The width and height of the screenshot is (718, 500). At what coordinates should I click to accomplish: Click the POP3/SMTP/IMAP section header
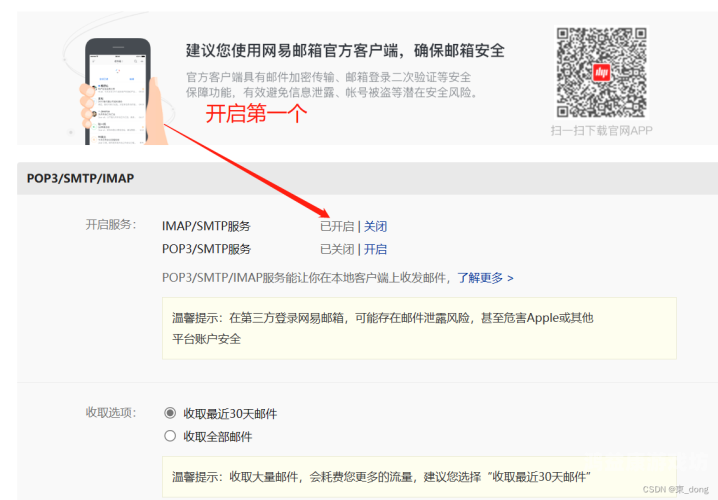tap(367, 178)
